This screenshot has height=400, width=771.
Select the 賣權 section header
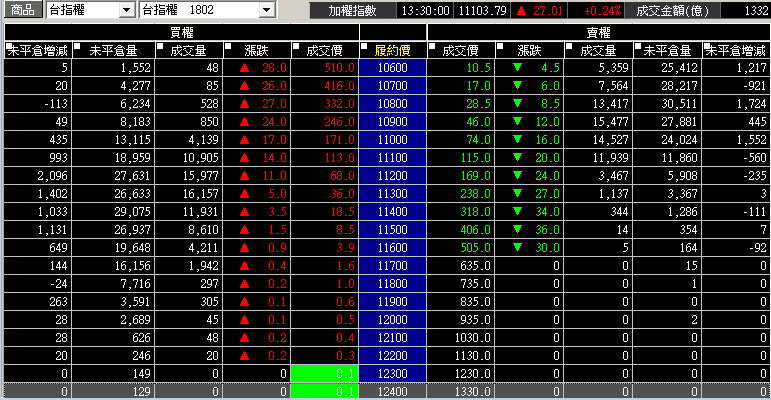598,32
